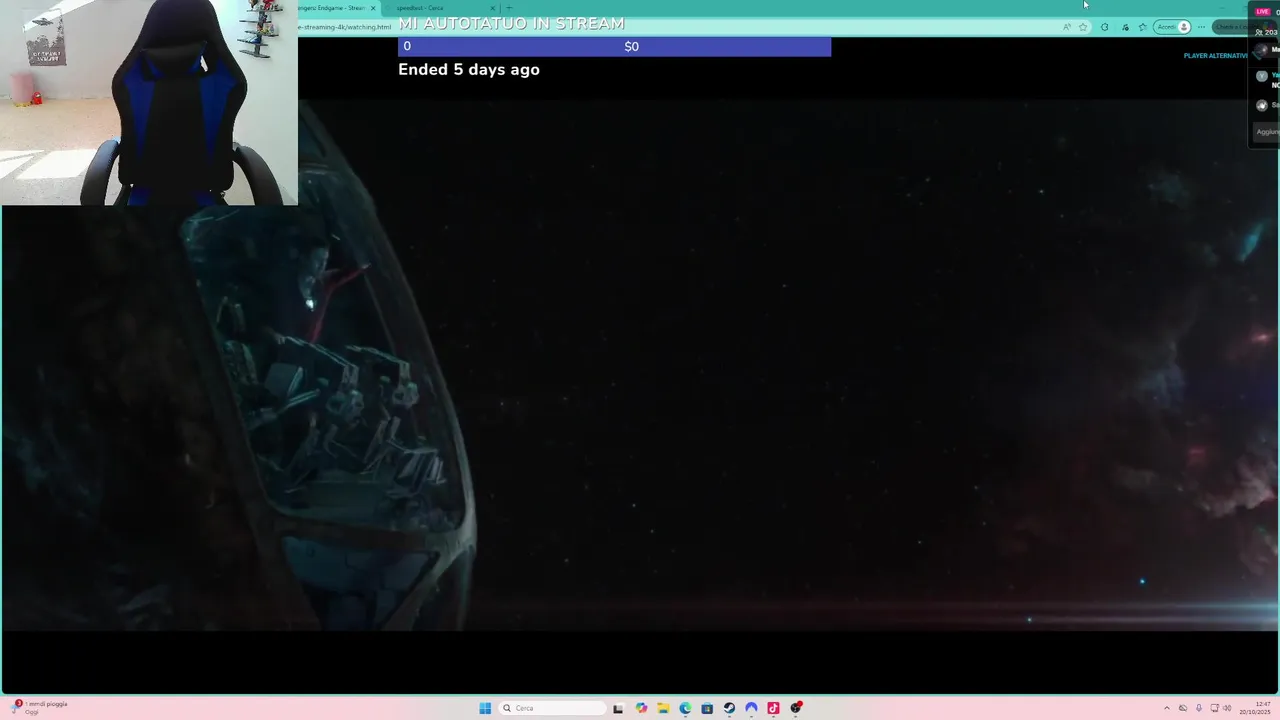Open TikTok app in taskbar
1280x720 pixels.
coord(773,708)
